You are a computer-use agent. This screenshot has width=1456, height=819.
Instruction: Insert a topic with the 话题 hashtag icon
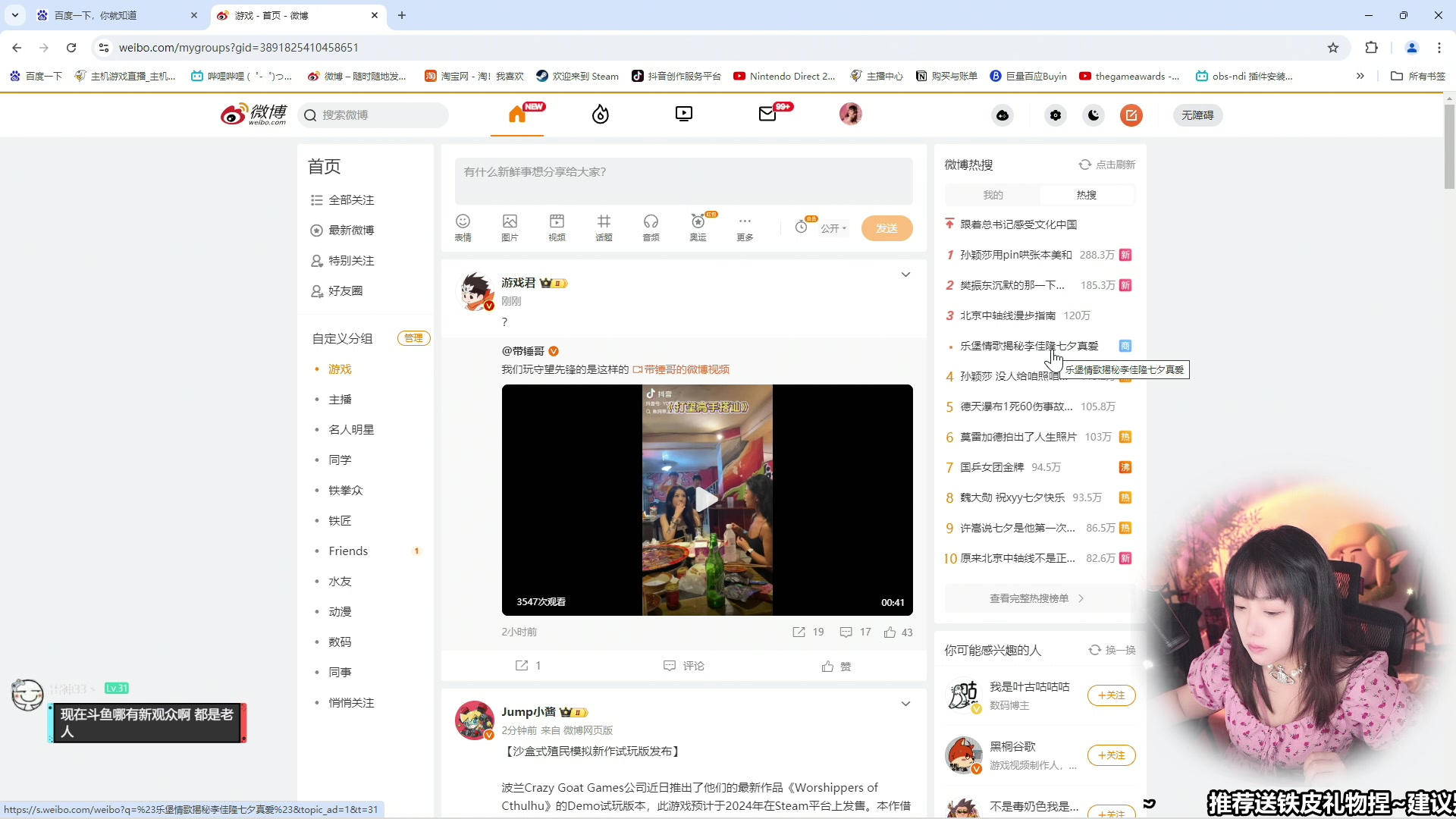click(x=604, y=227)
